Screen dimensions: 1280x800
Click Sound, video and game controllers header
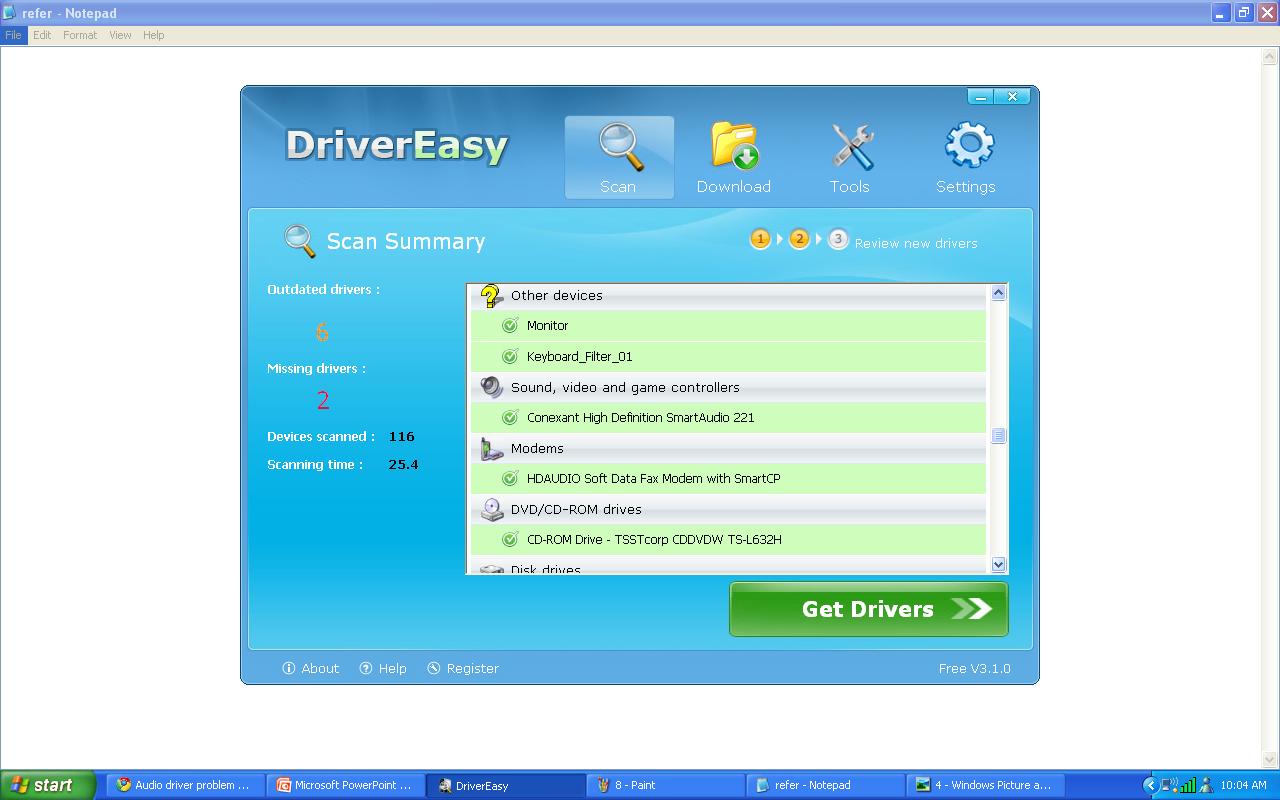coord(729,387)
